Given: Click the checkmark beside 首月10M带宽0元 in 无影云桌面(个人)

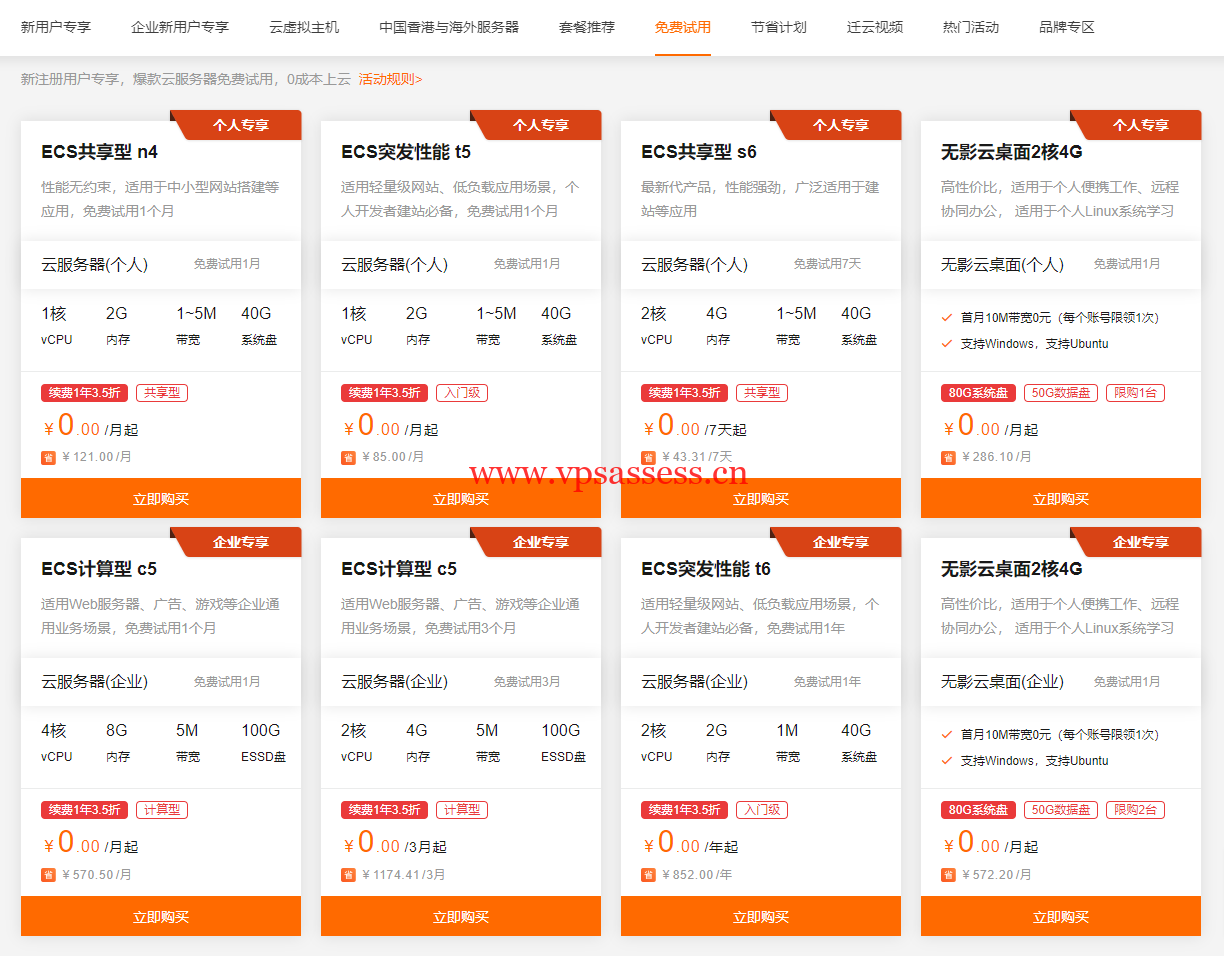Looking at the screenshot, I should click(947, 318).
